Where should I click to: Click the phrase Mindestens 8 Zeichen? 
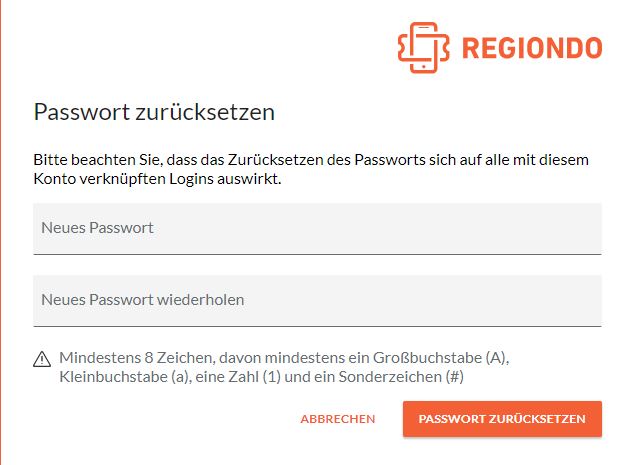pyautogui.click(x=136, y=358)
